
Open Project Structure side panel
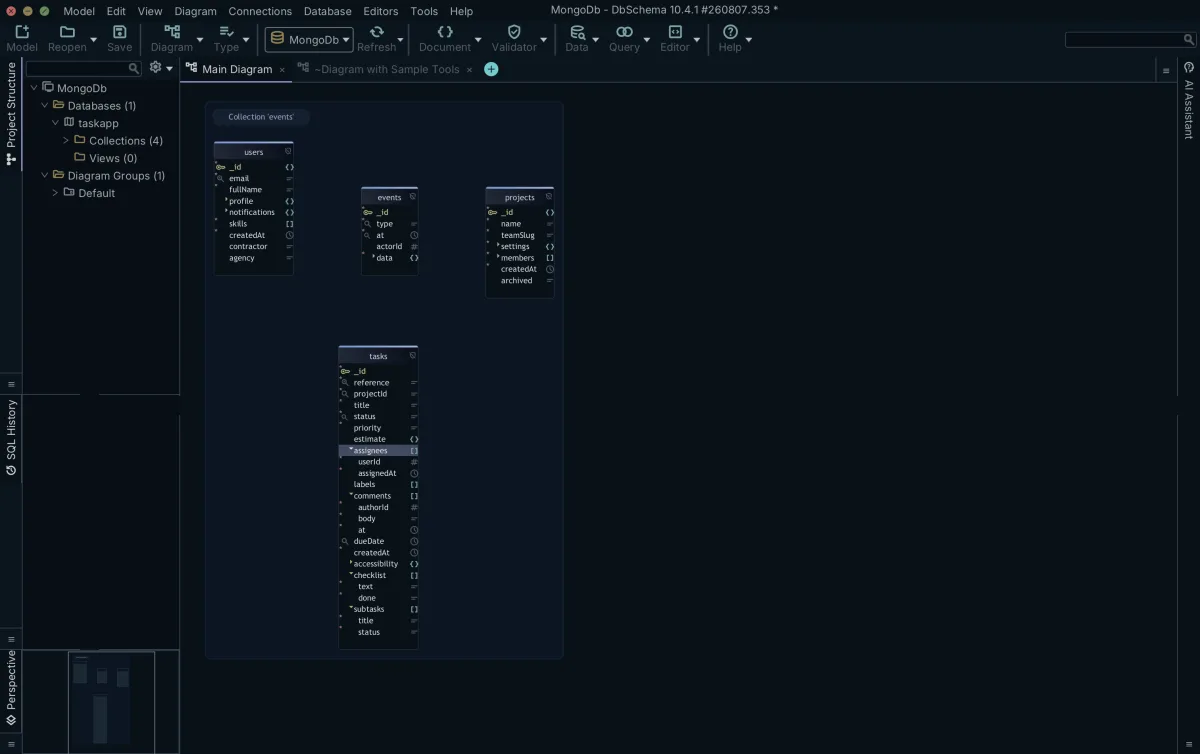click(11, 113)
